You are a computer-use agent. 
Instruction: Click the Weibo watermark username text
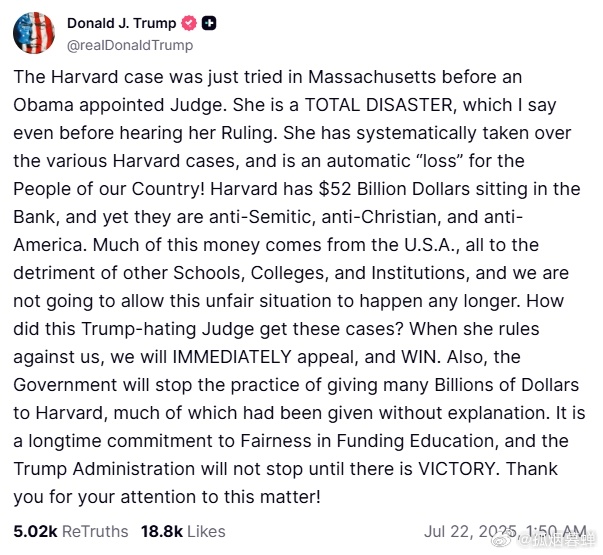(x=557, y=541)
